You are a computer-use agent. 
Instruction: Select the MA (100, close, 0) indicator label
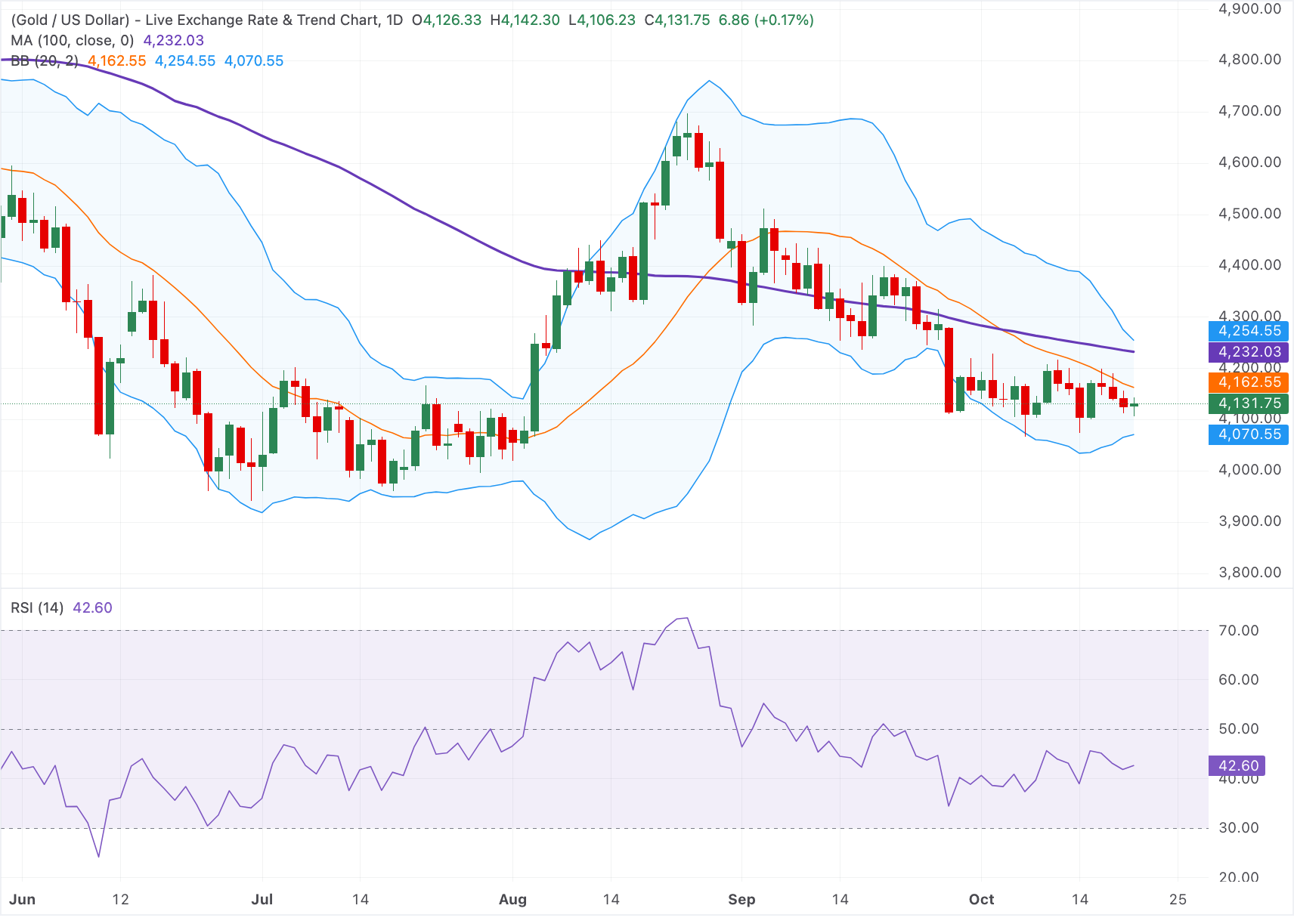tap(73, 40)
